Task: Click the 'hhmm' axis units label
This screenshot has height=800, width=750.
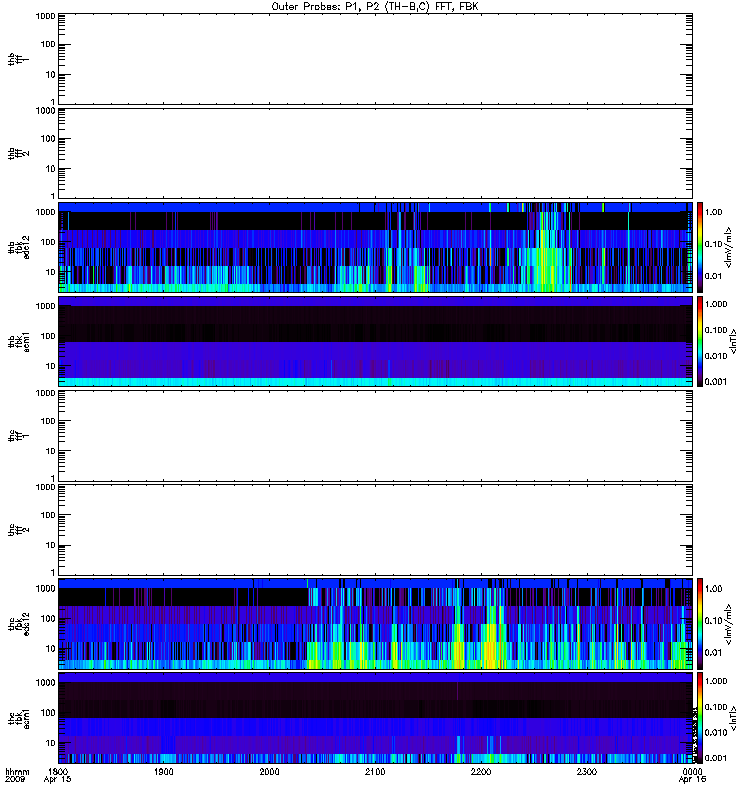Action: coord(17,772)
